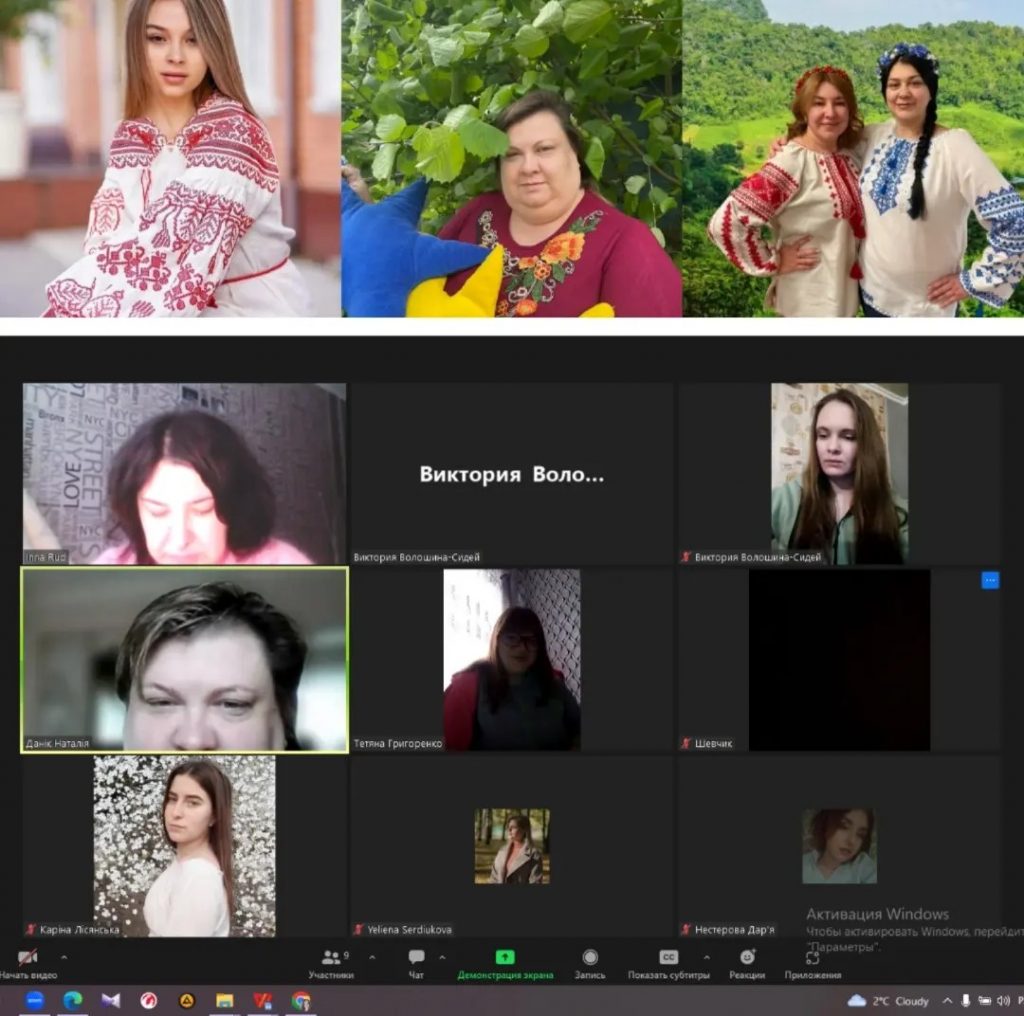
Task: Click Yeliena Serdiukova's profile picture
Action: (512, 846)
